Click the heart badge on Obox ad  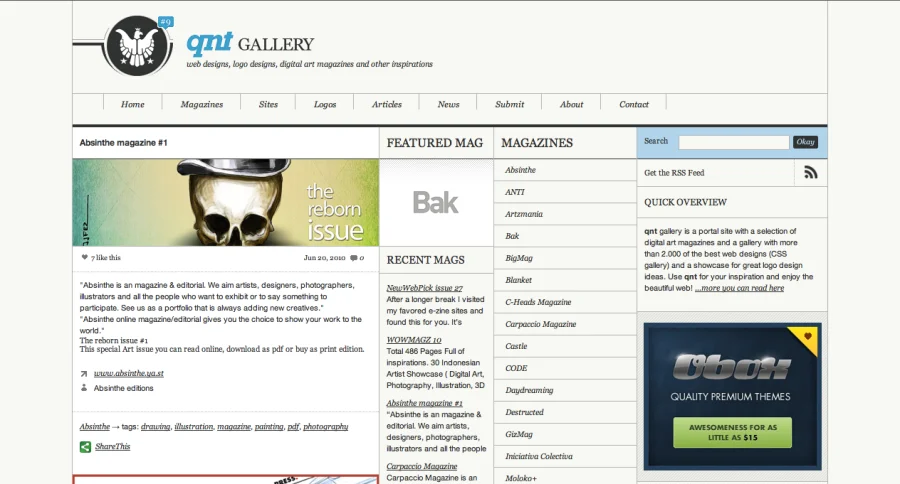coord(807,336)
